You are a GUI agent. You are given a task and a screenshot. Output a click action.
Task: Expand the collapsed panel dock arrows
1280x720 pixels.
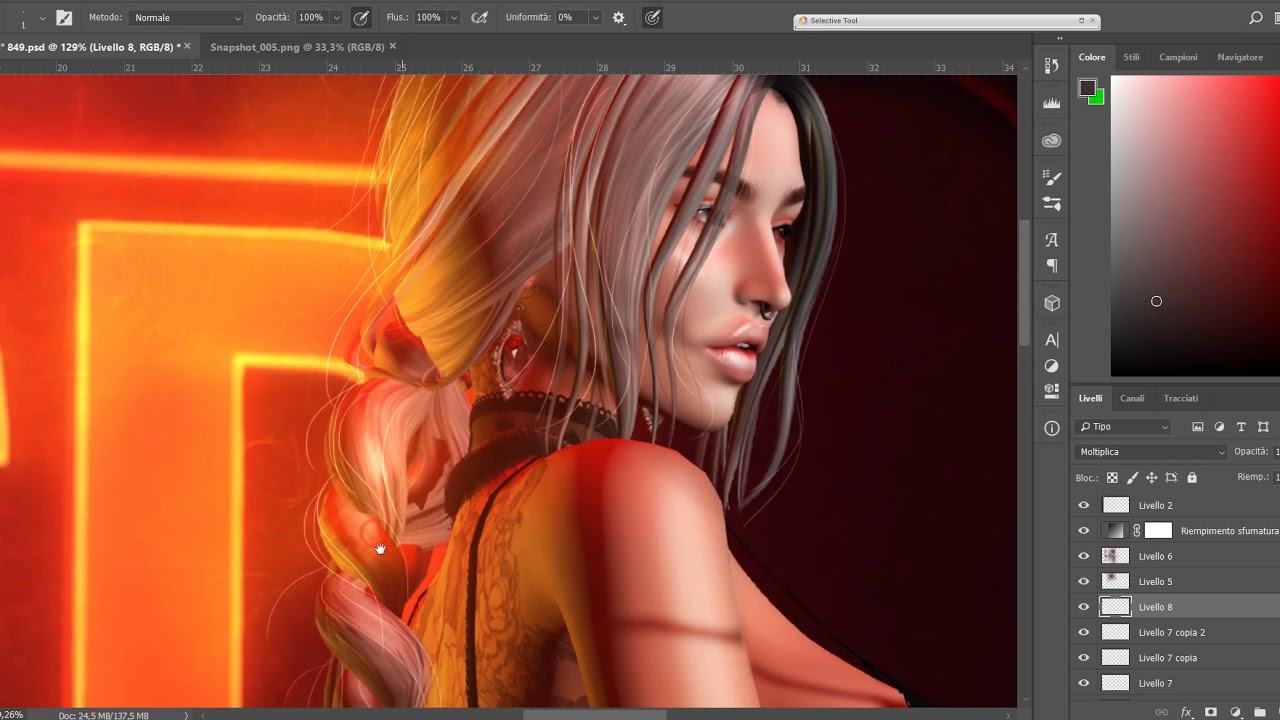pyautogui.click(x=1060, y=39)
